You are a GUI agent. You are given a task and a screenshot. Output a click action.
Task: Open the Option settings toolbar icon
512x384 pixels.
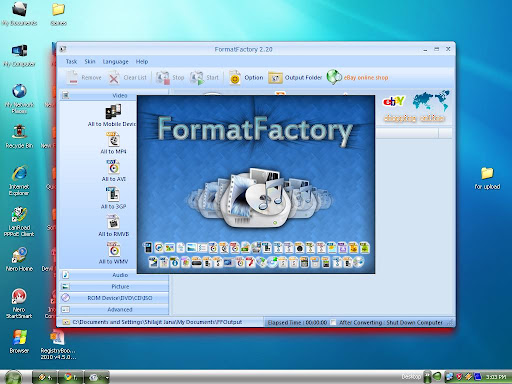246,78
